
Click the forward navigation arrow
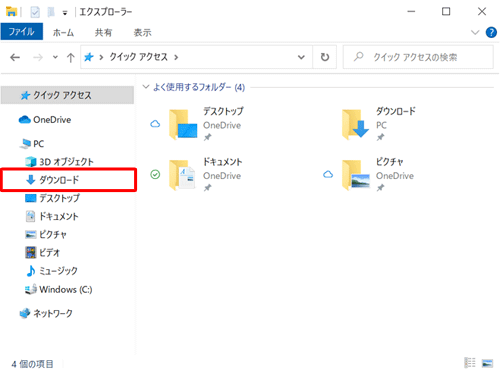coord(38,57)
